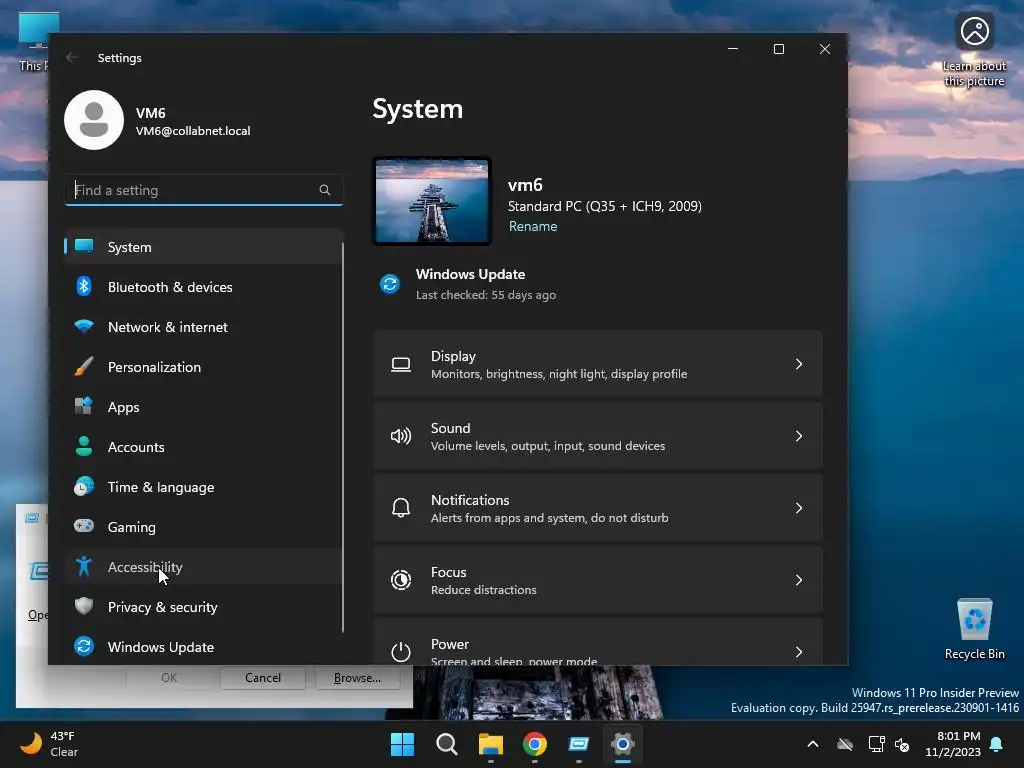Click the Gaming controller icon in sidebar
This screenshot has height=768, width=1024.
coord(84,526)
